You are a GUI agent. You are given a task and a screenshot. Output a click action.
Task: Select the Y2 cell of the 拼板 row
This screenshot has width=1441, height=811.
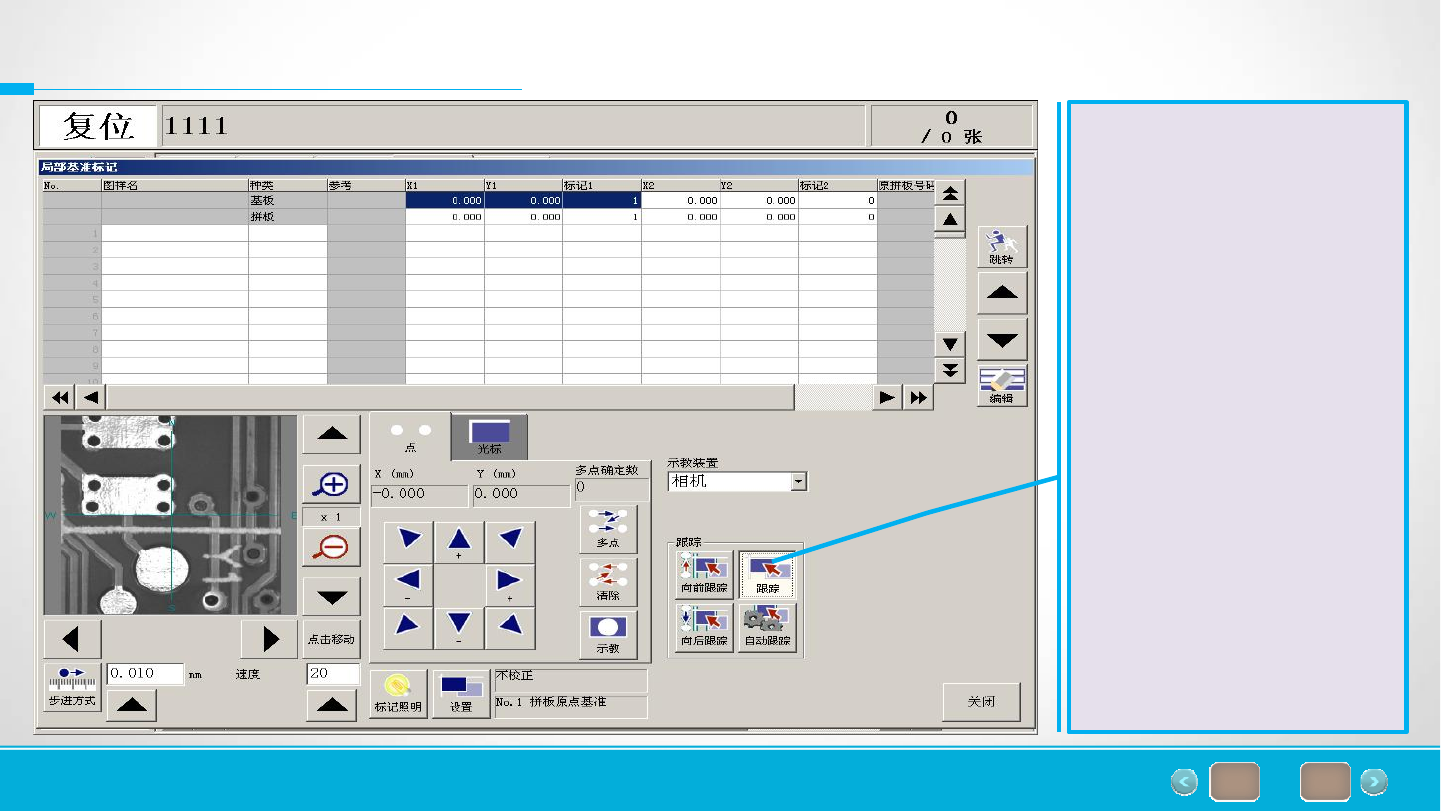pyautogui.click(x=759, y=216)
